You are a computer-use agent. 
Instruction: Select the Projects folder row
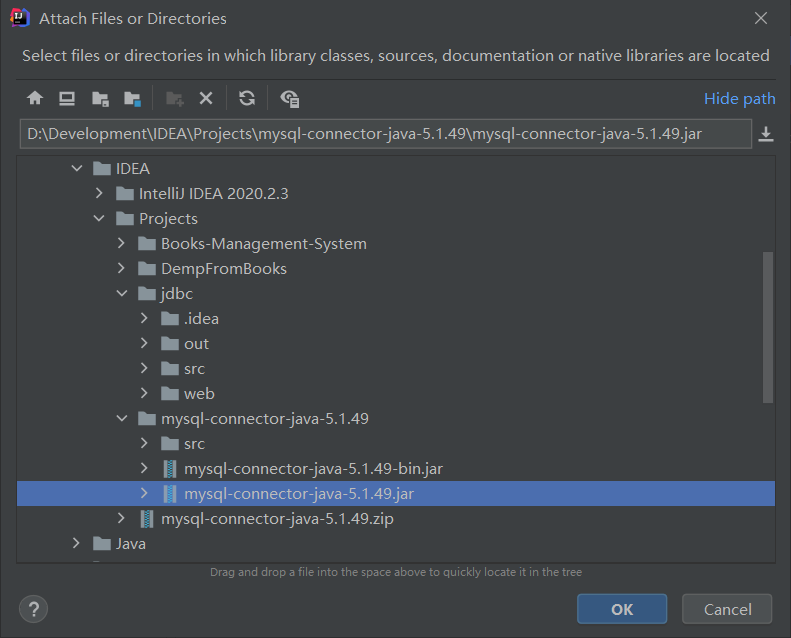396,219
